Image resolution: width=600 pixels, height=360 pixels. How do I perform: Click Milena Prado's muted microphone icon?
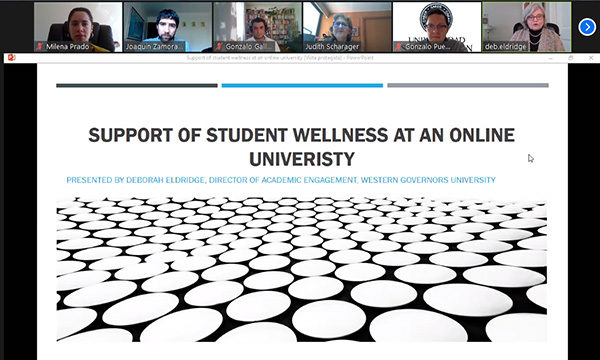click(x=40, y=47)
